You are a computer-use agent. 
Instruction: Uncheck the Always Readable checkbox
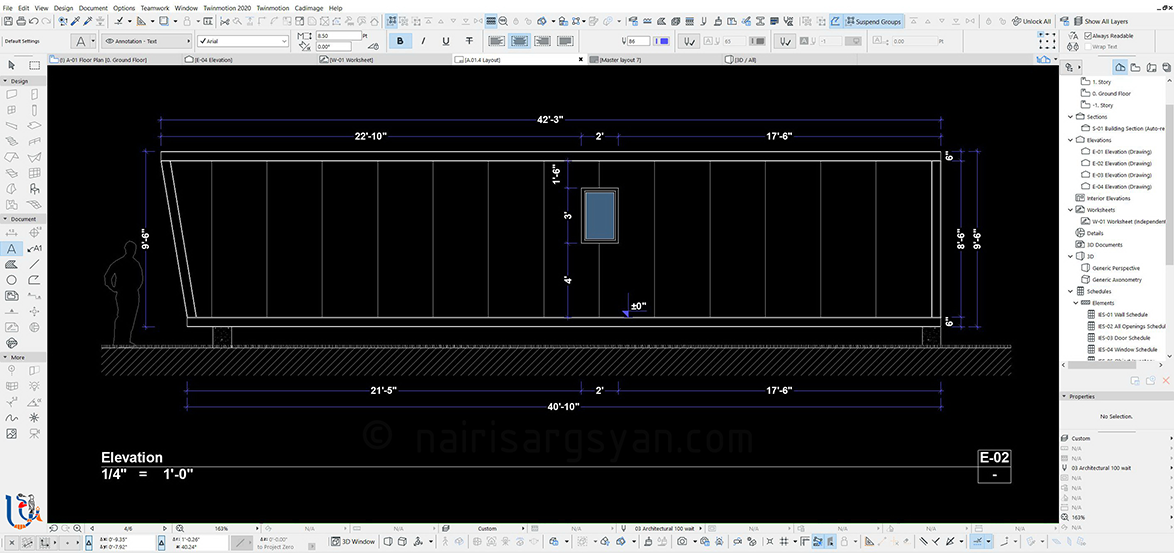point(1087,36)
